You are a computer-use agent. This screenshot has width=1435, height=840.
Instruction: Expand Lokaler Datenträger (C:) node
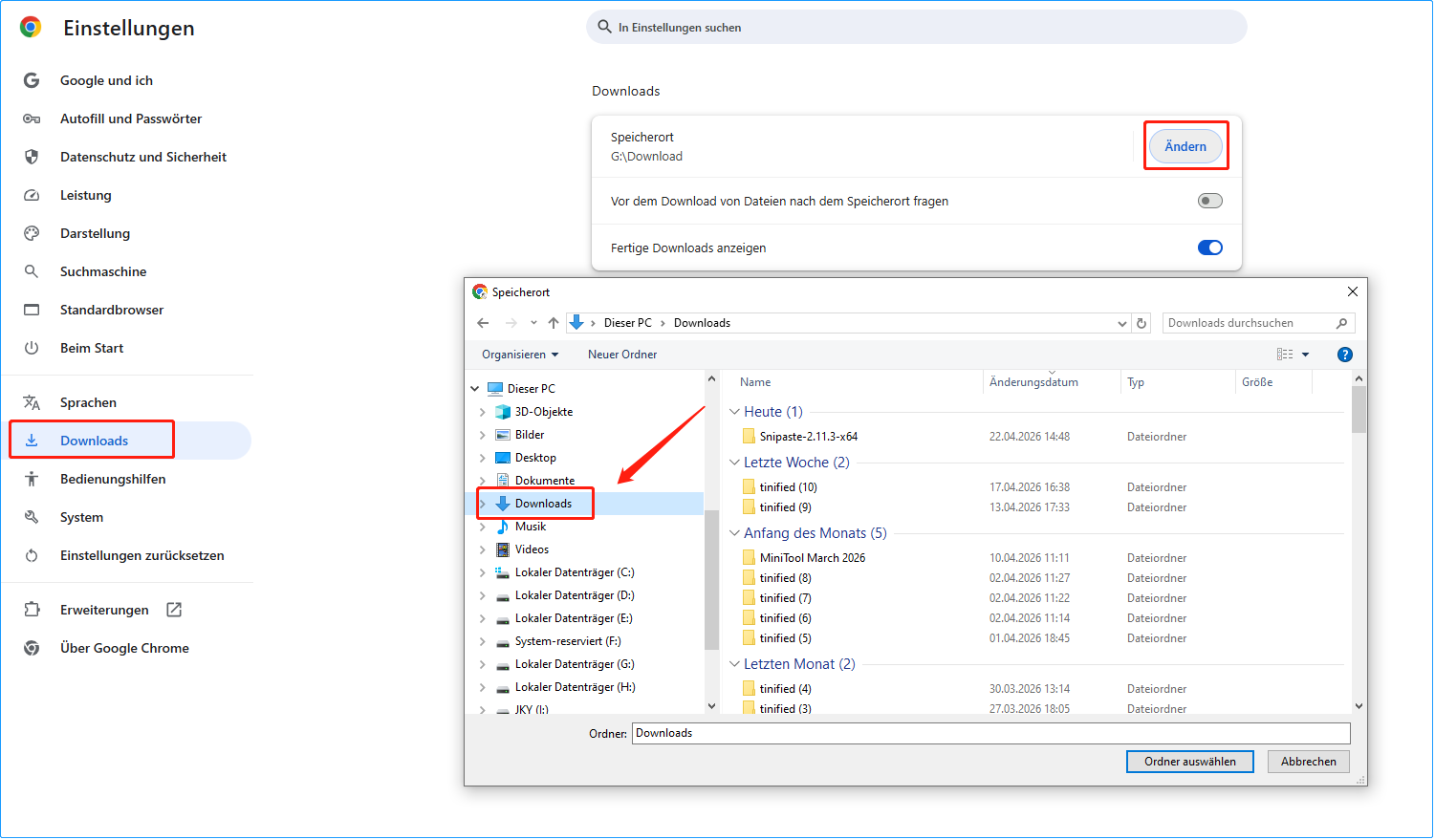pyautogui.click(x=482, y=572)
